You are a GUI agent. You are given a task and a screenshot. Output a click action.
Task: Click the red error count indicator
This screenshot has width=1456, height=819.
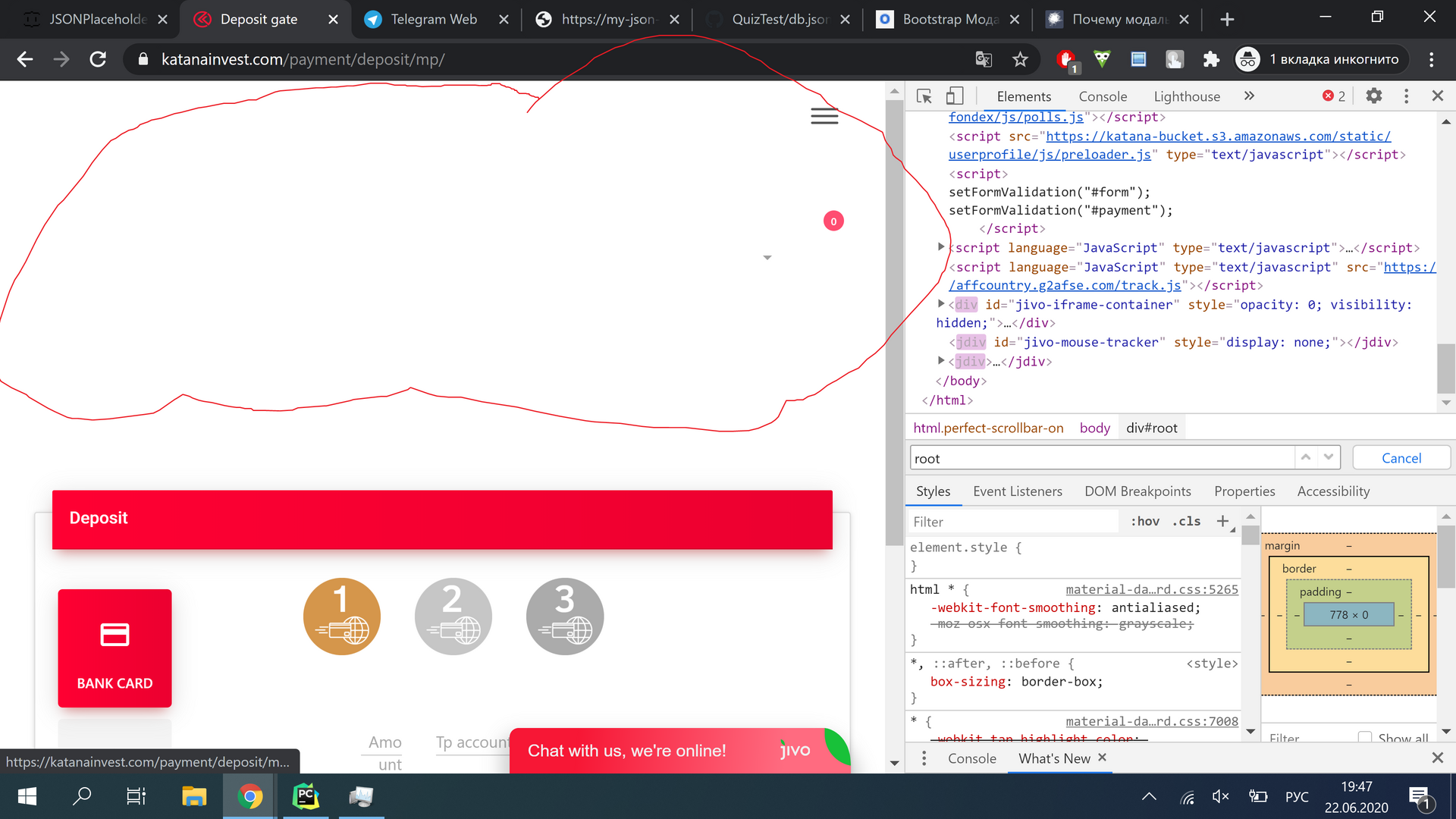point(1334,96)
